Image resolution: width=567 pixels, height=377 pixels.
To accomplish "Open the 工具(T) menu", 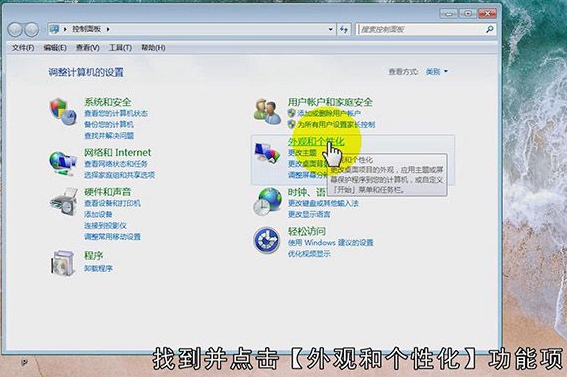I will click(120, 48).
